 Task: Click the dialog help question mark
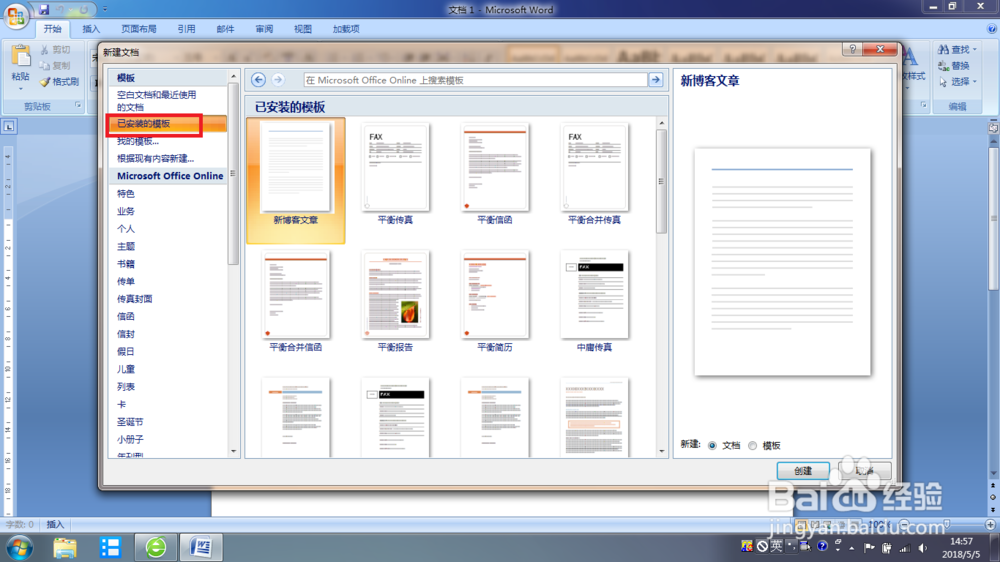(853, 49)
